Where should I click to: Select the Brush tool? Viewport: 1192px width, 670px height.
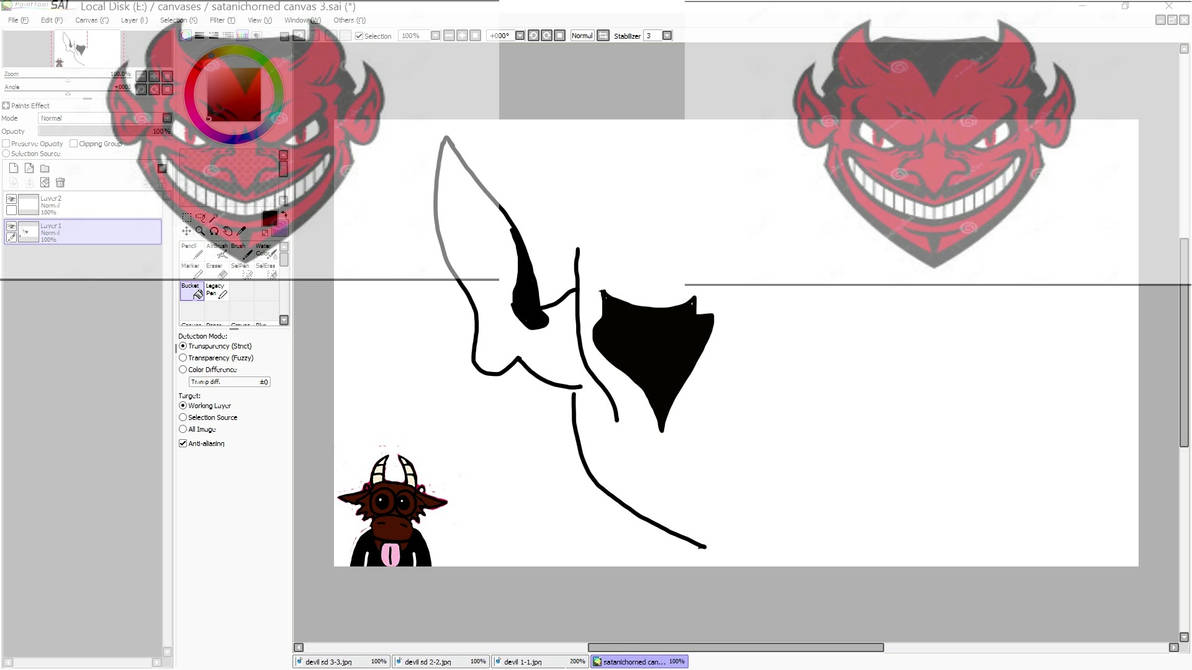[241, 251]
